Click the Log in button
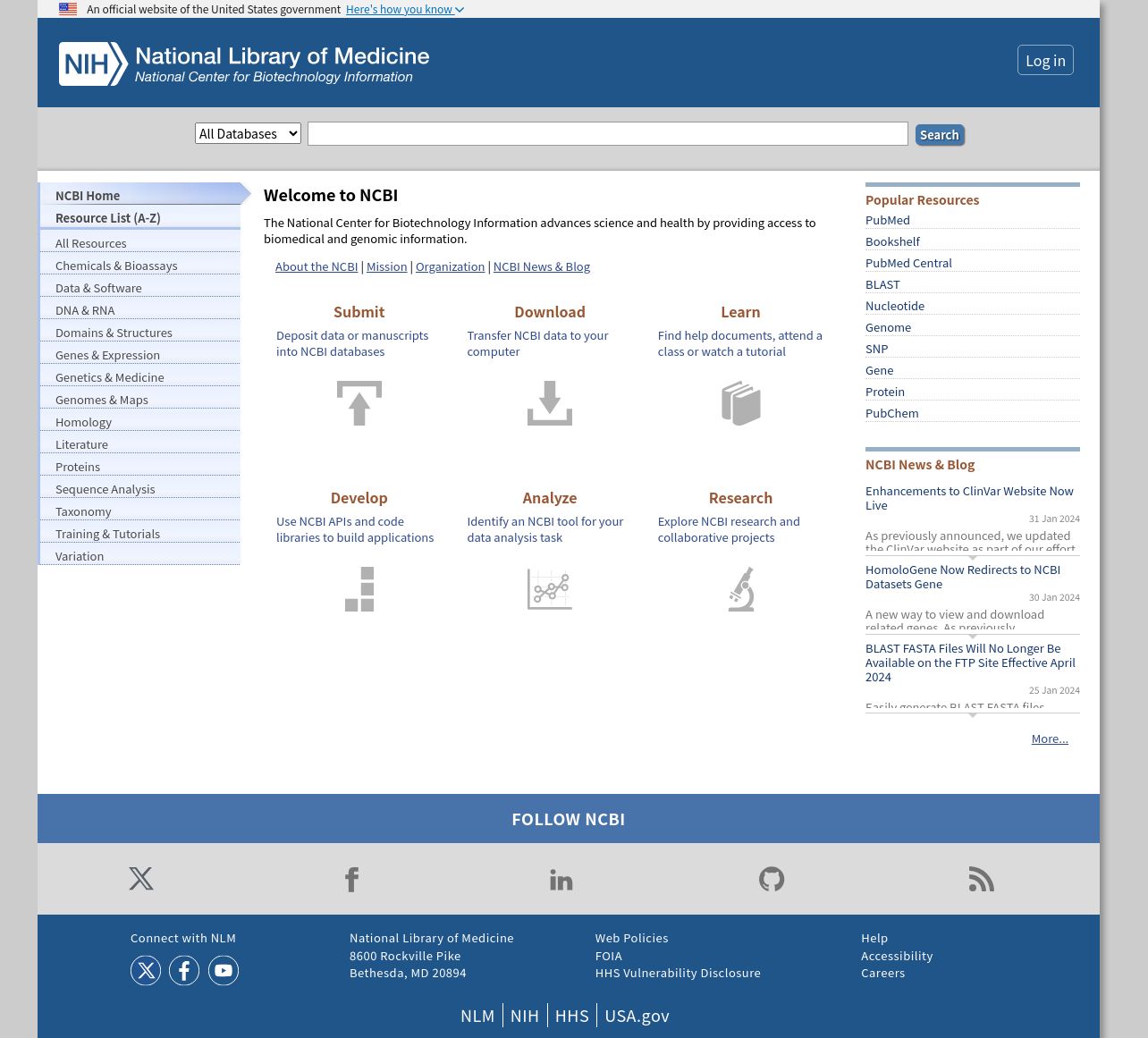The height and width of the screenshot is (1038, 1148). [1045, 60]
